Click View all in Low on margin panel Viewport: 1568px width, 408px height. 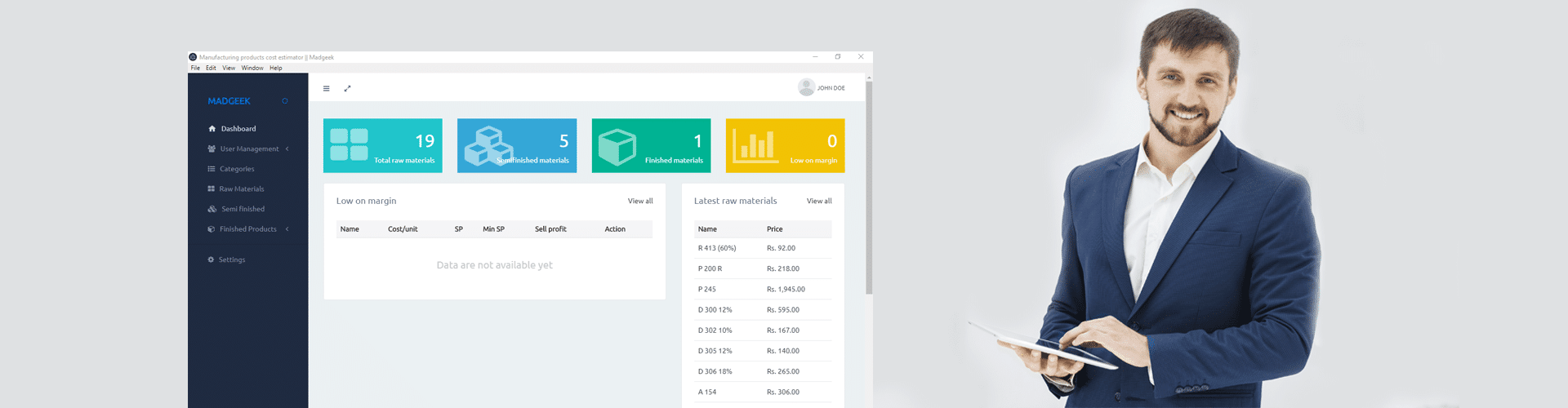click(640, 201)
